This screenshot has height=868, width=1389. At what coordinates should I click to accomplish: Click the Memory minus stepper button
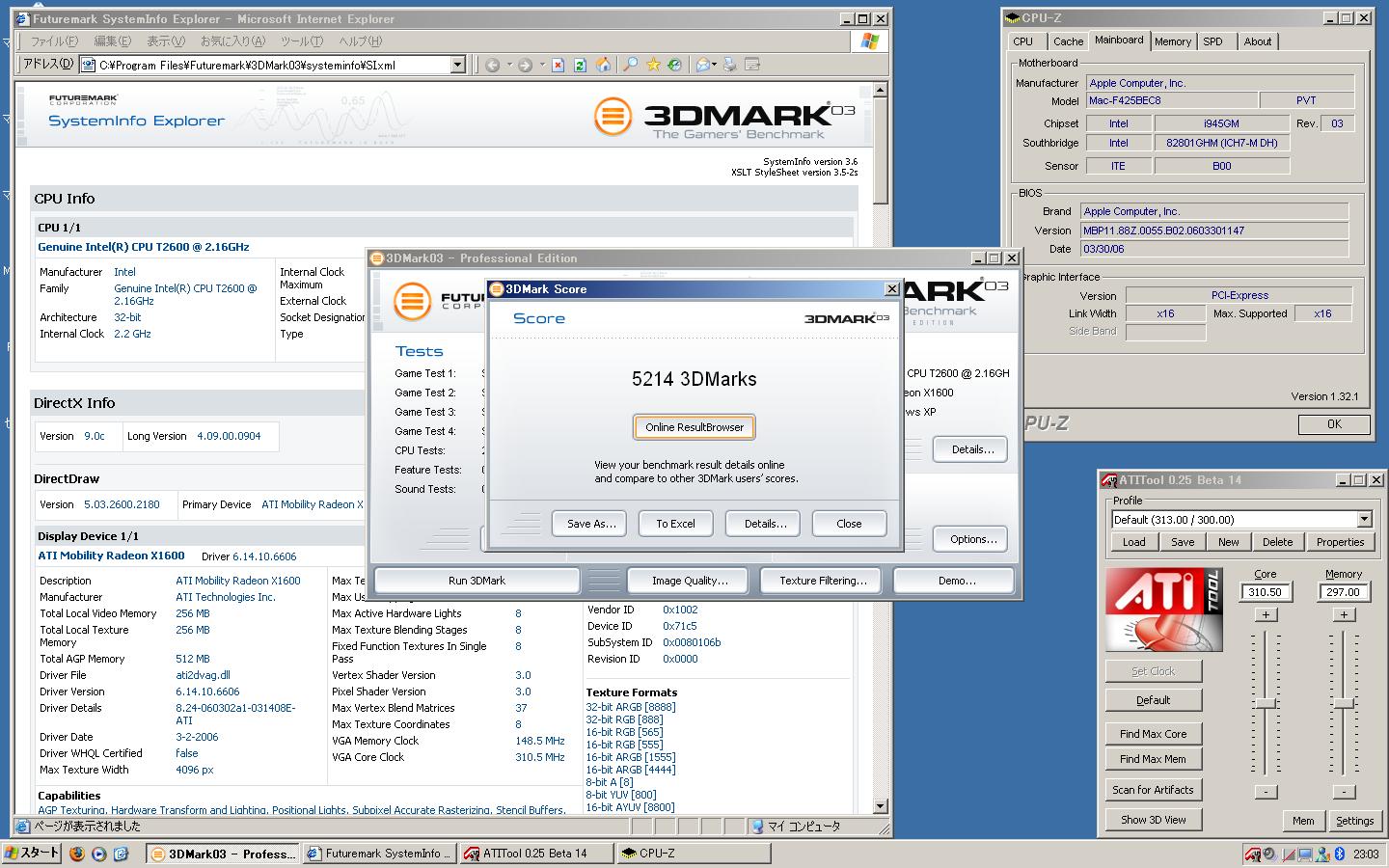[x=1344, y=792]
